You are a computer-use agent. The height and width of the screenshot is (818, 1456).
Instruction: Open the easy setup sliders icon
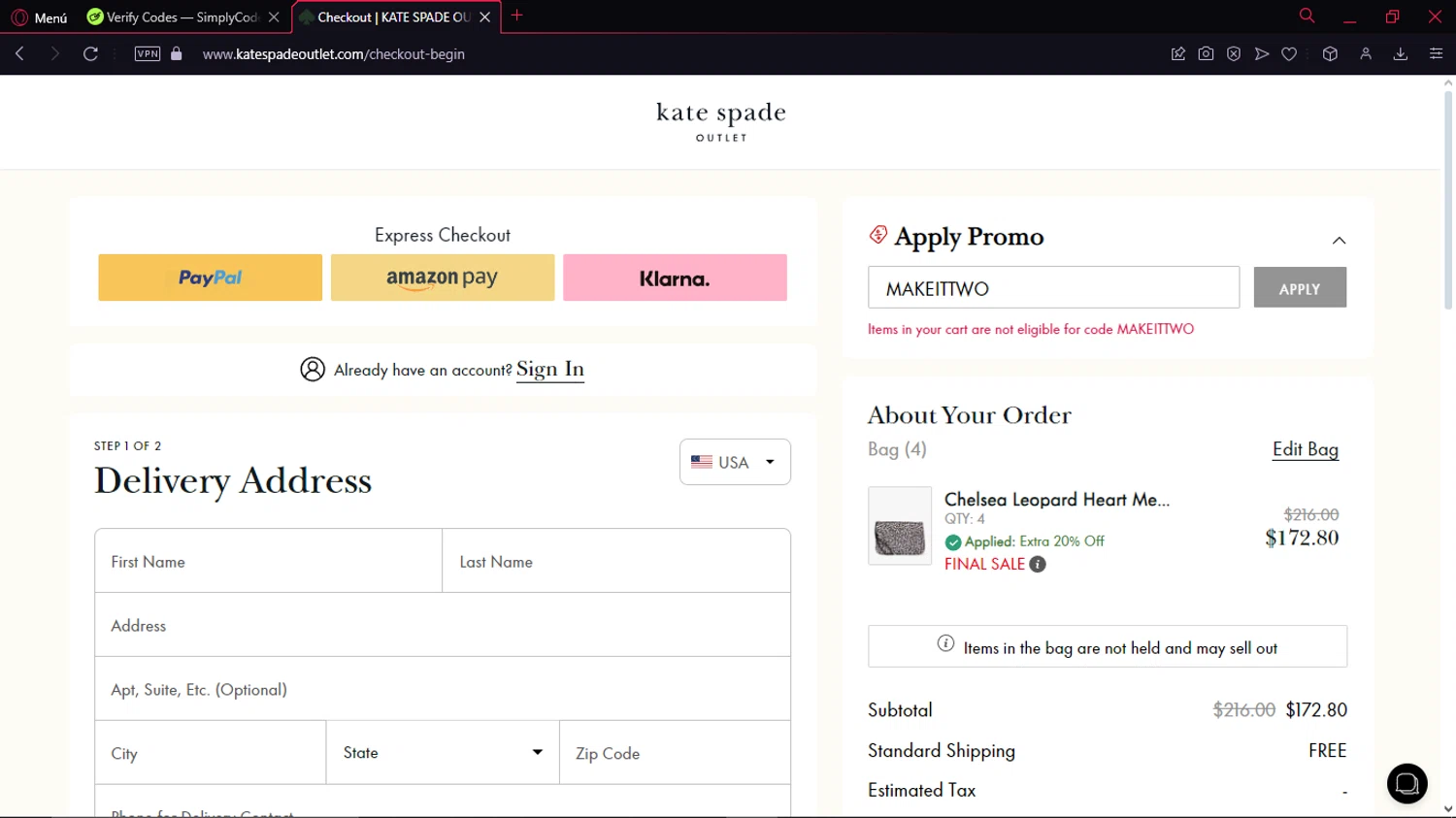[x=1436, y=54]
